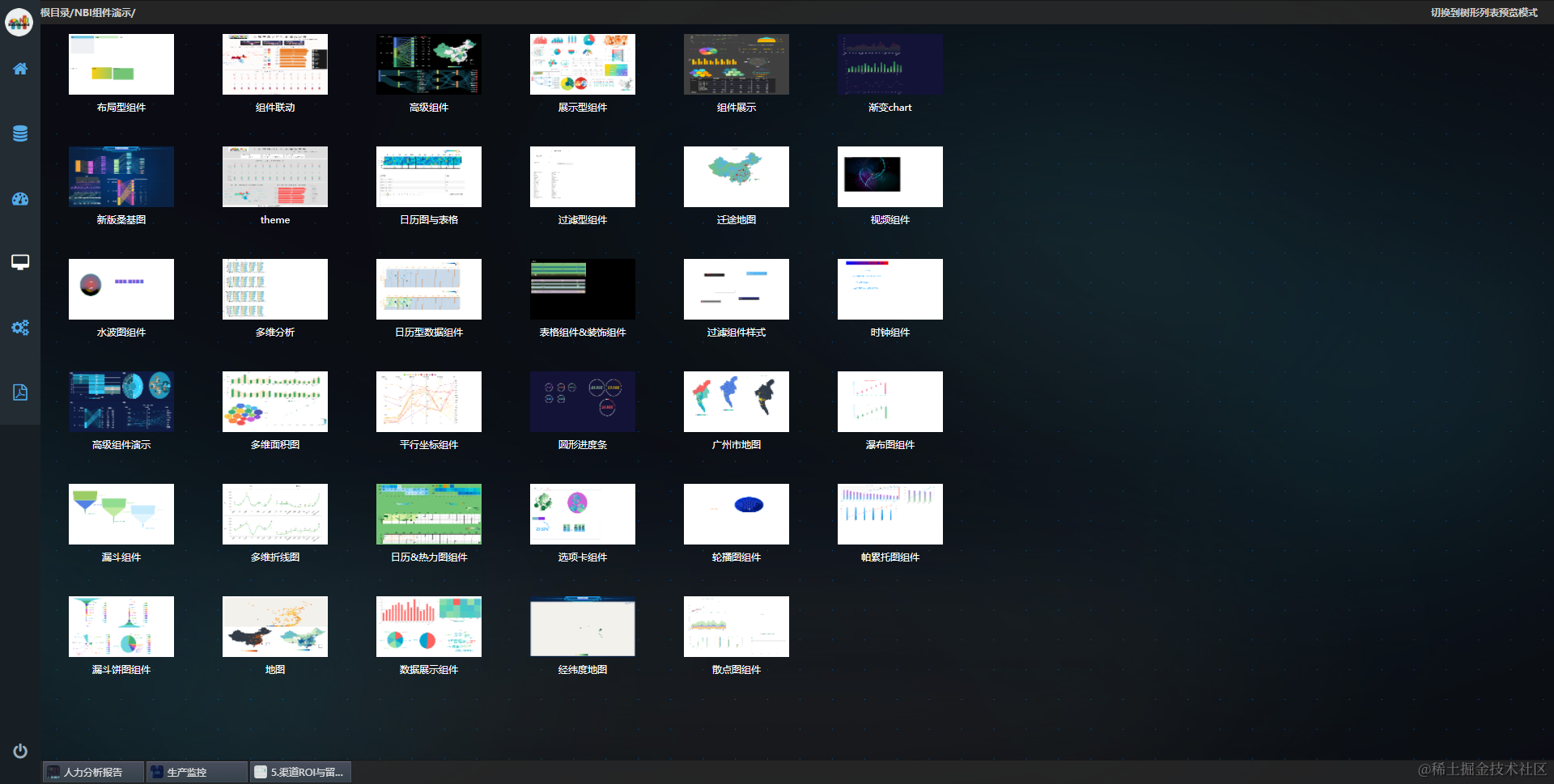The height and width of the screenshot is (784, 1554).
Task: Open the 轮播图组件 thumbnail
Action: 737,514
